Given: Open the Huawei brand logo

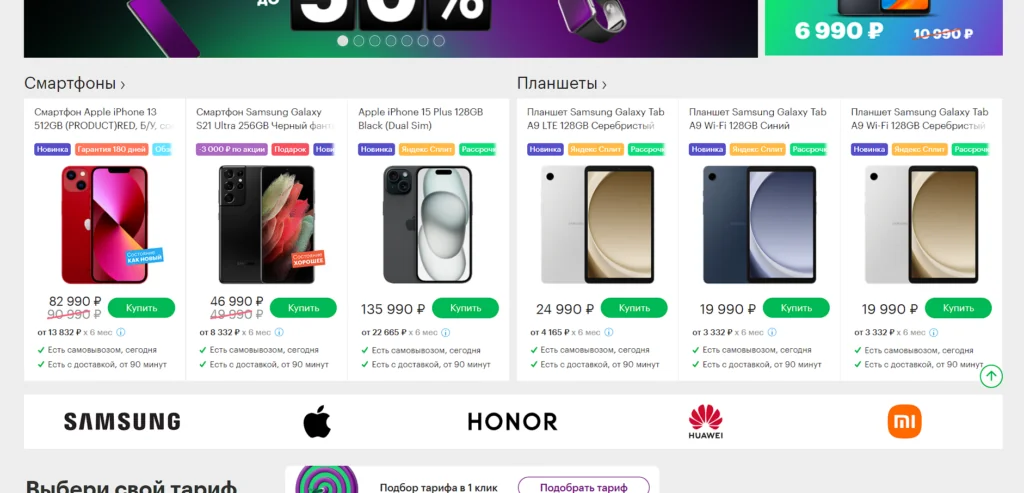Looking at the screenshot, I should click(x=706, y=421).
